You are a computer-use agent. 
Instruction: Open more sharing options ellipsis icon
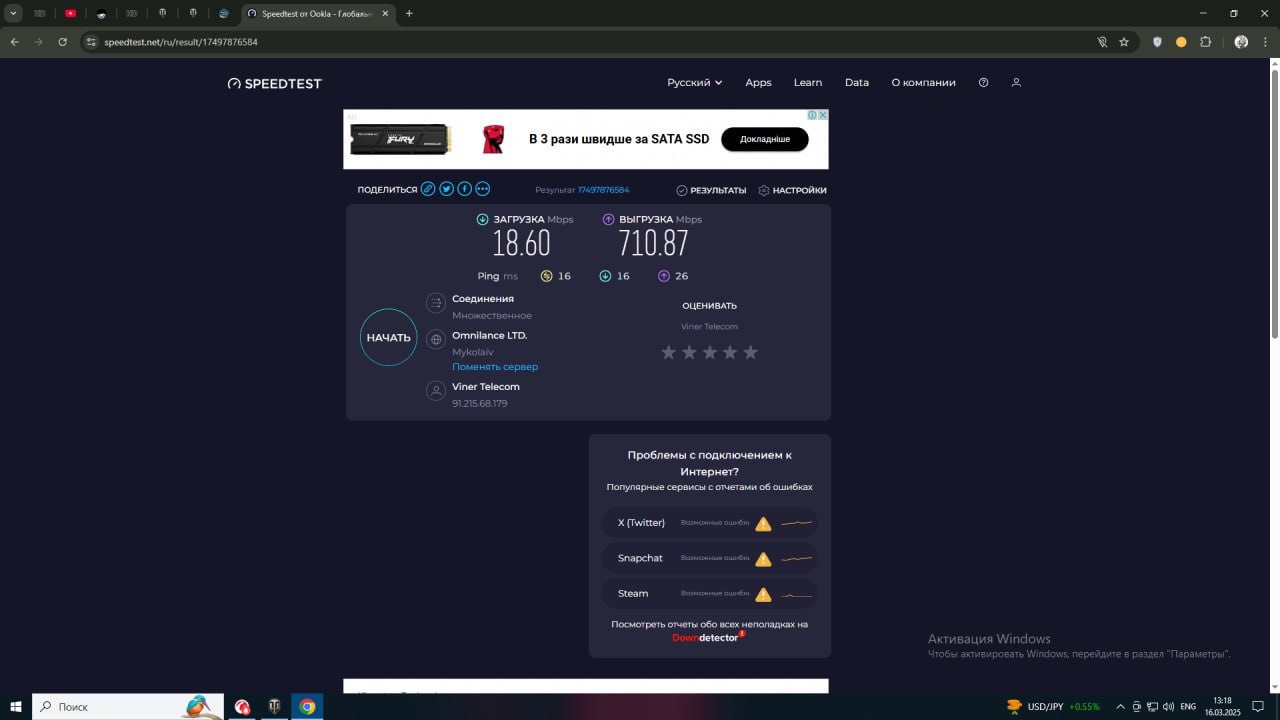pyautogui.click(x=483, y=189)
